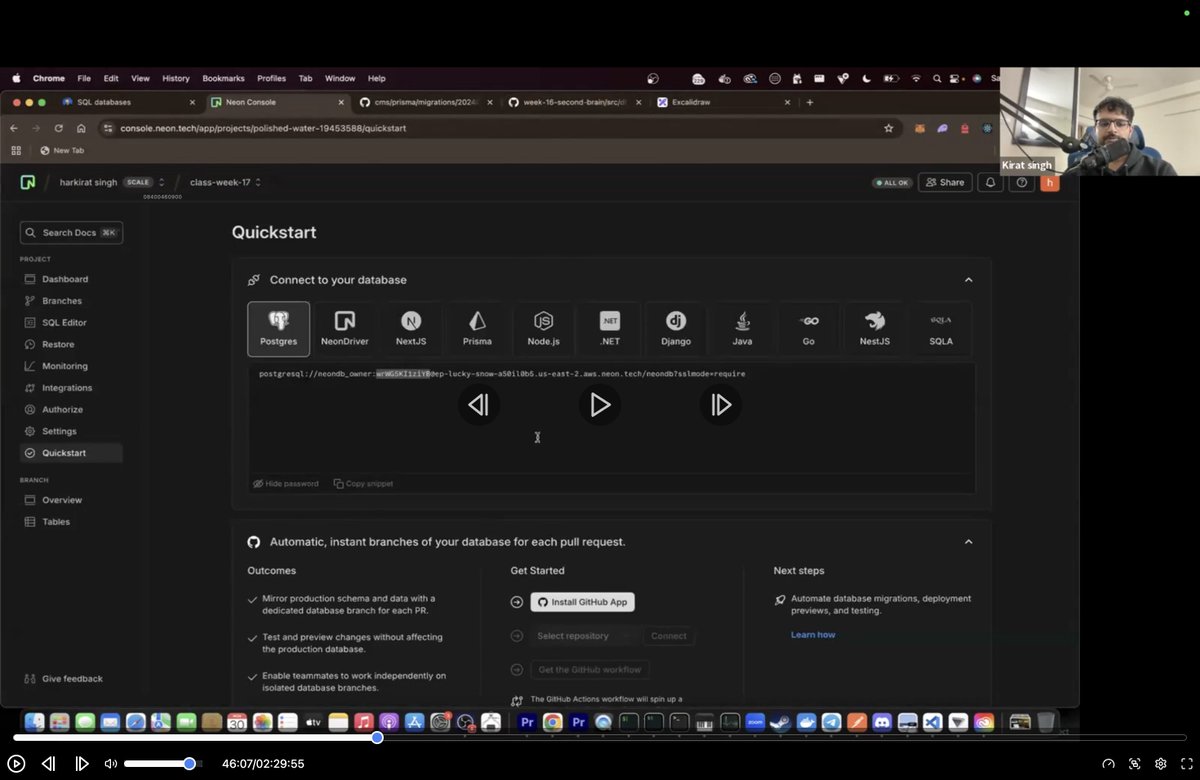This screenshot has width=1200, height=780.
Task: Select the NeonDriver connection option
Action: (x=344, y=329)
